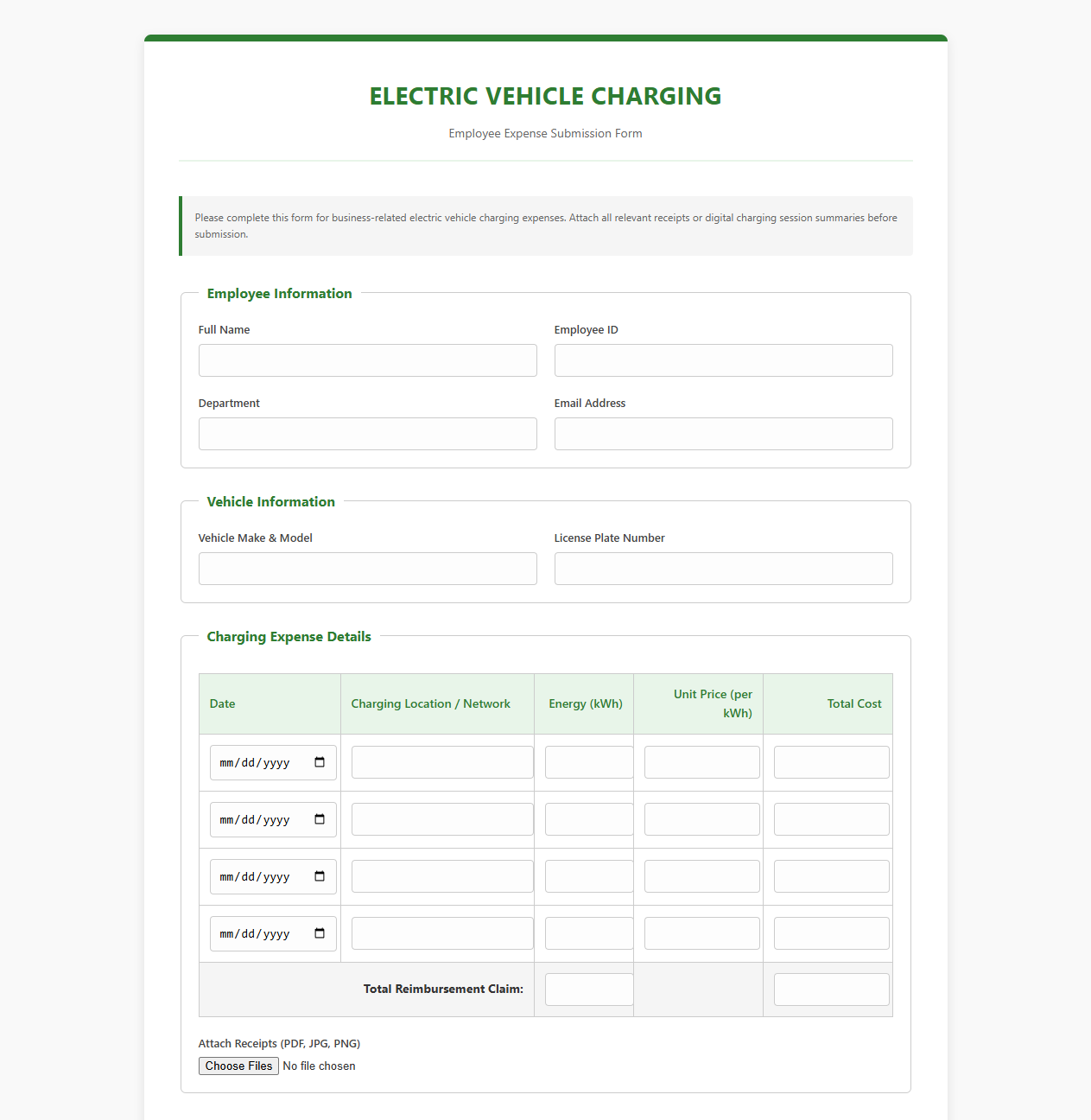Open calendar picker in first date row

click(320, 762)
